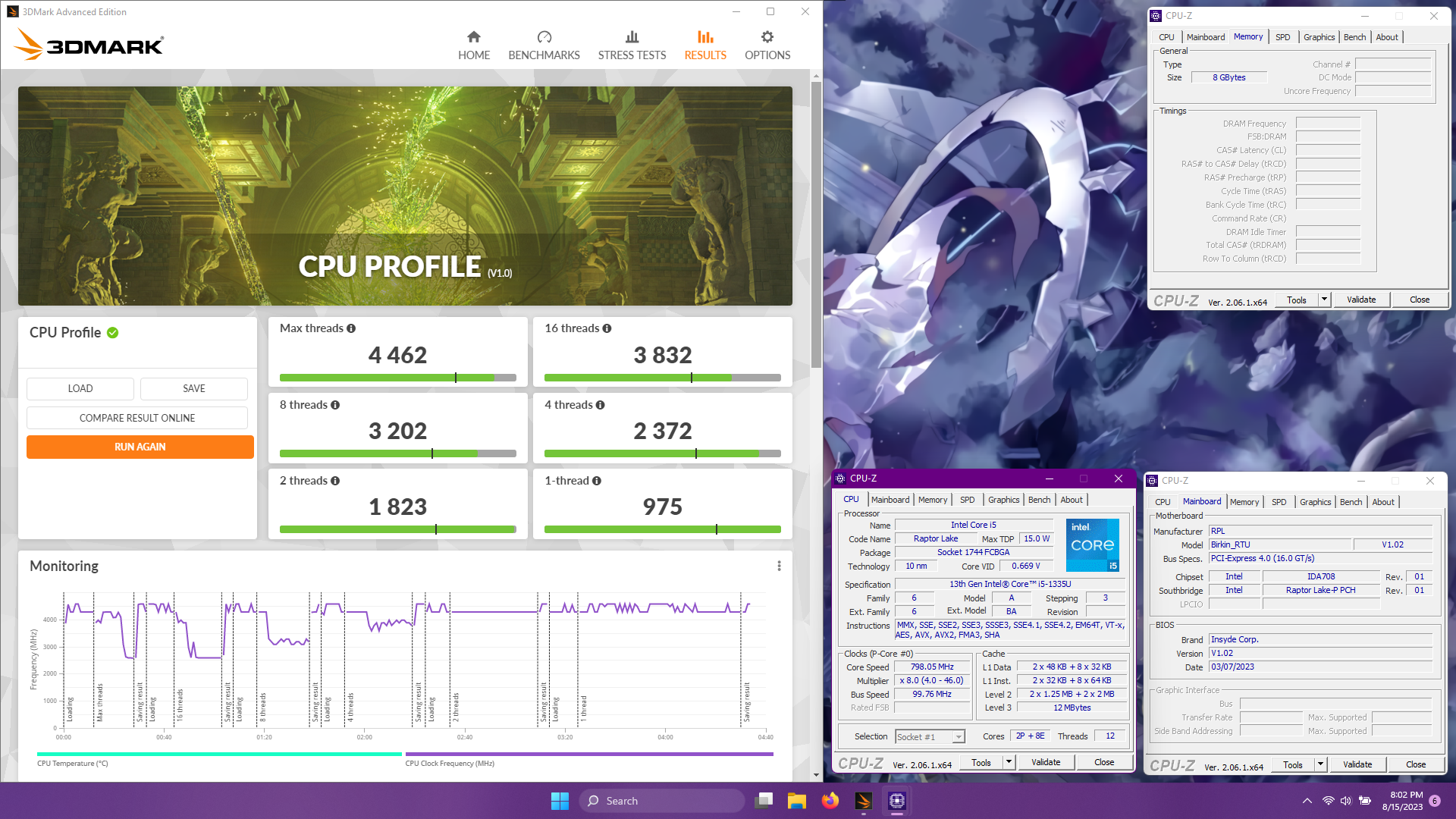Expand Tools dropdown in the Memory CPU-Z window
This screenshot has height=819, width=1456.
coord(1324,300)
